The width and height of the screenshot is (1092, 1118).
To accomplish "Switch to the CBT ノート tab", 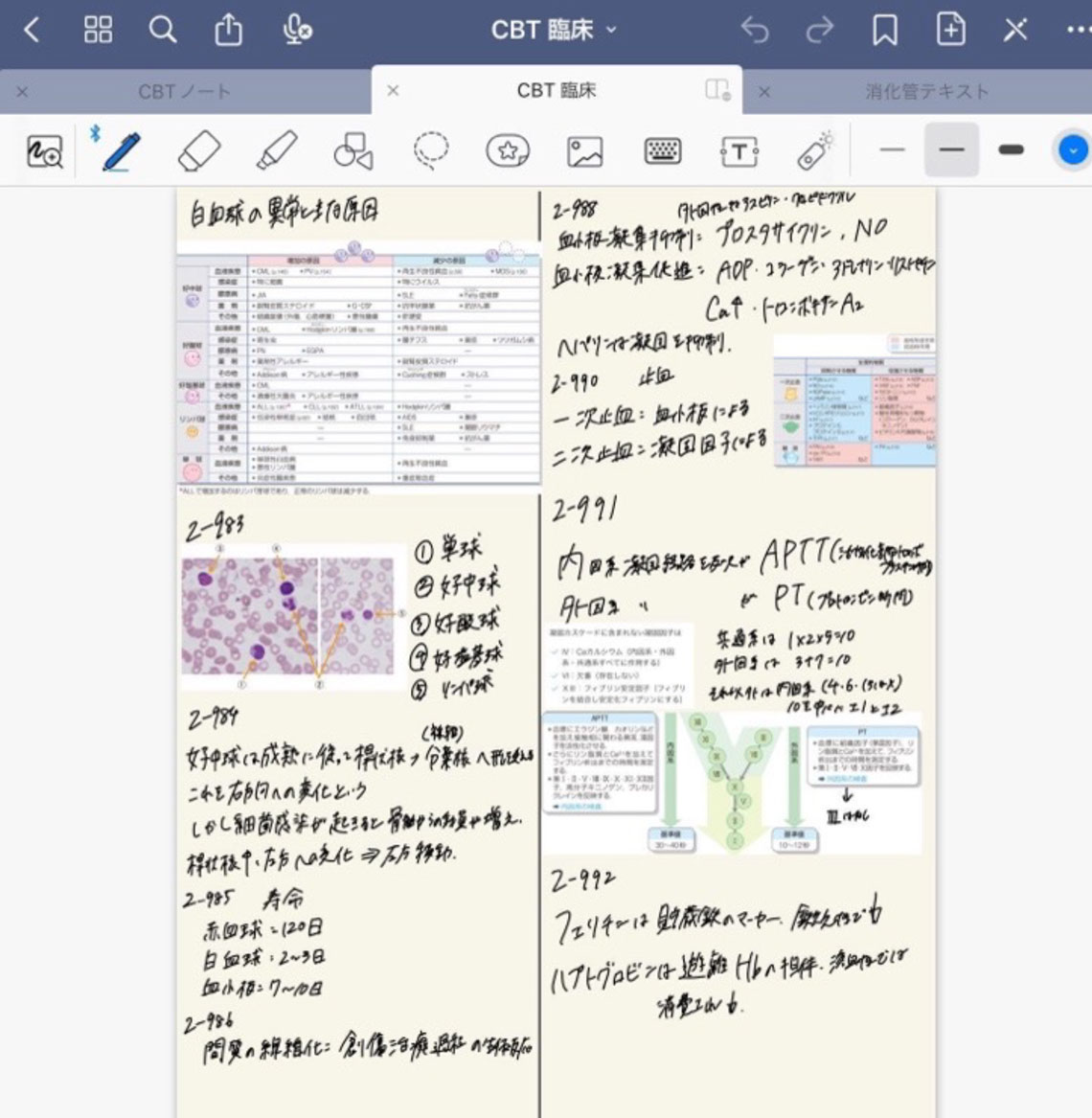I will pos(185,92).
